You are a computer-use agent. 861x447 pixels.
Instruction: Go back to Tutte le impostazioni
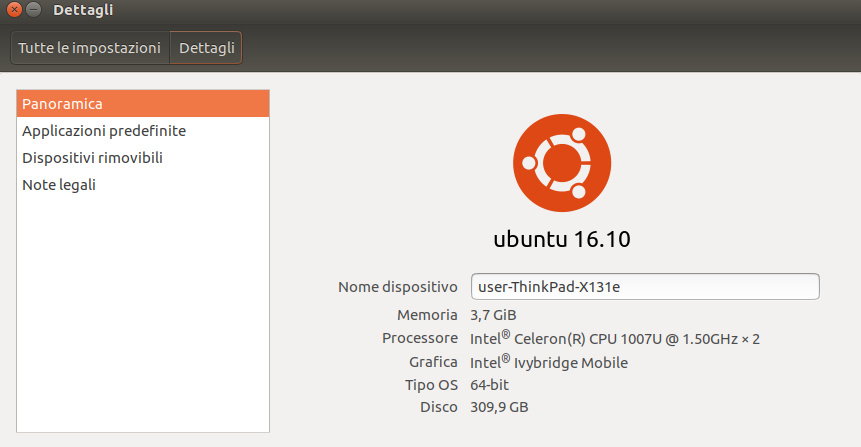coord(90,48)
